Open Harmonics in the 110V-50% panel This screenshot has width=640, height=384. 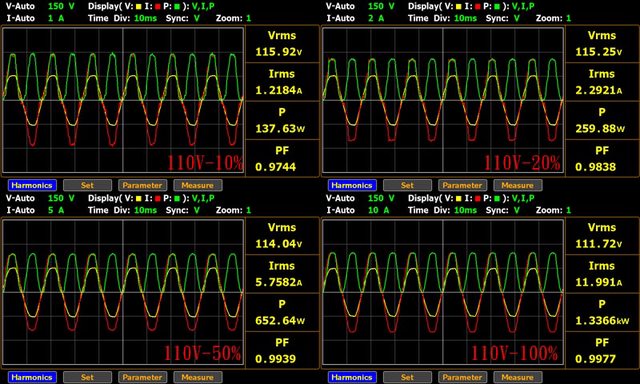click(32, 377)
